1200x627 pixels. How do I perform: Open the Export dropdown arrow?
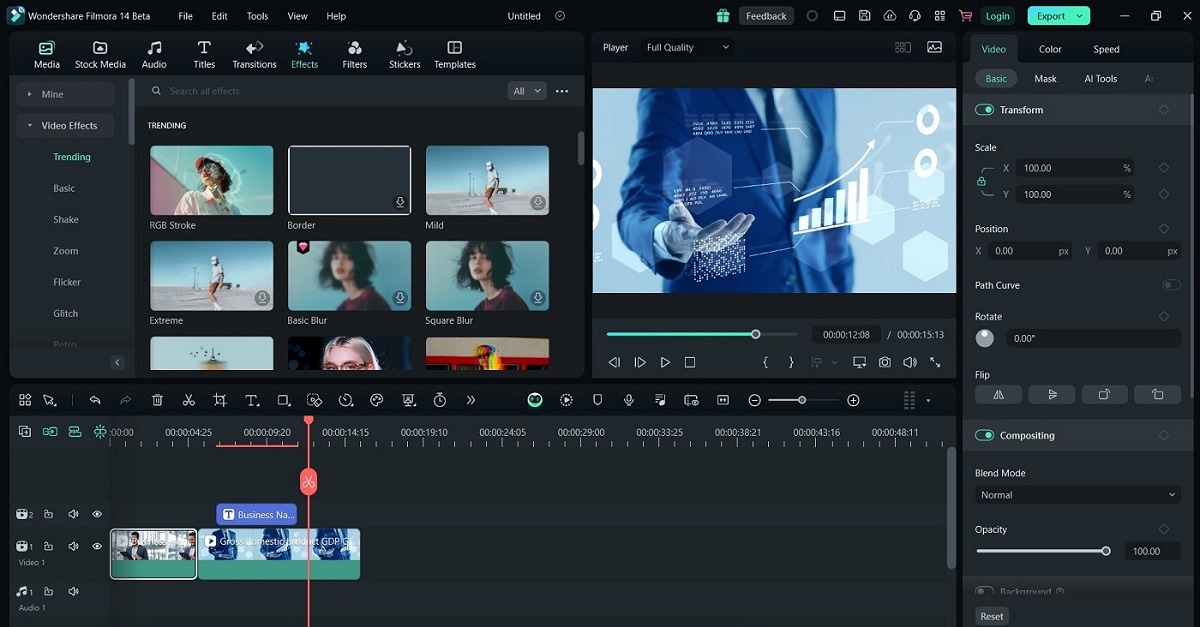click(1080, 16)
